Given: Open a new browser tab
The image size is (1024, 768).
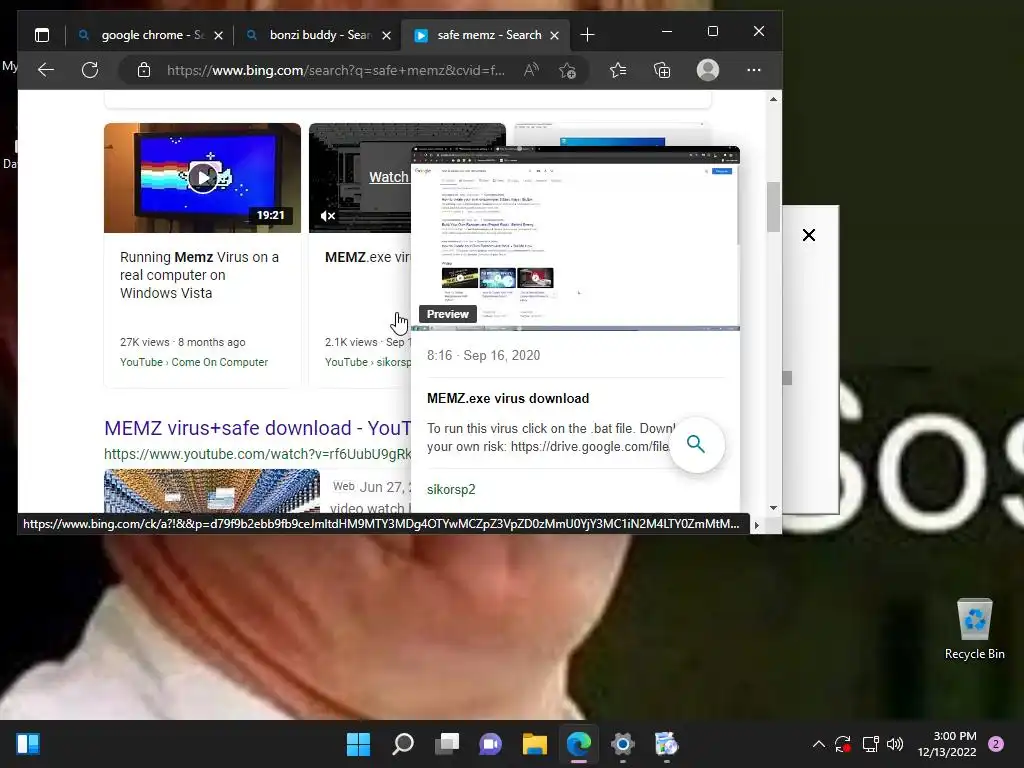Looking at the screenshot, I should [x=587, y=35].
